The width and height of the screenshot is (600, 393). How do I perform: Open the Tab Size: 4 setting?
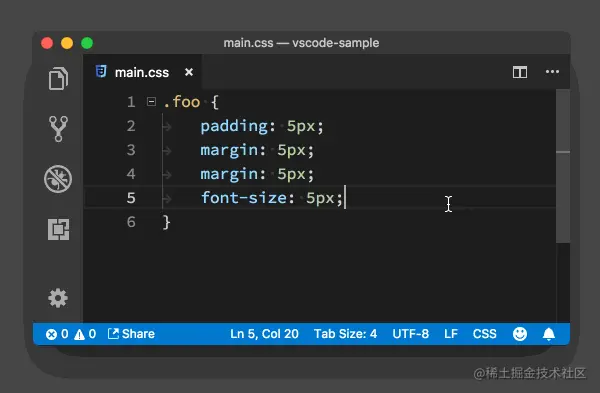tap(346, 334)
